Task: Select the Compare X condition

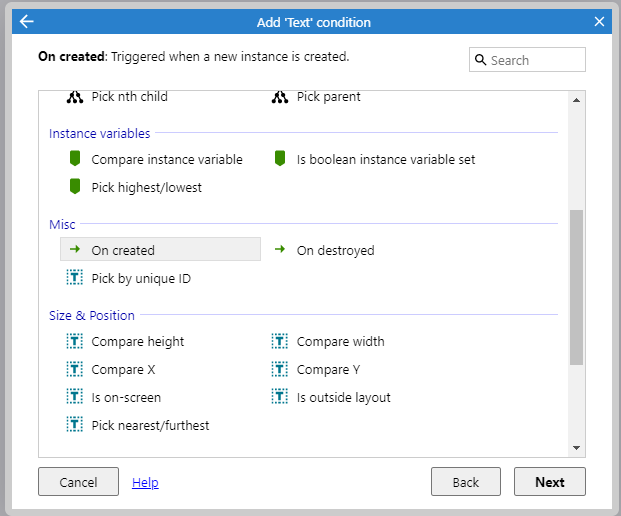Action: click(123, 370)
